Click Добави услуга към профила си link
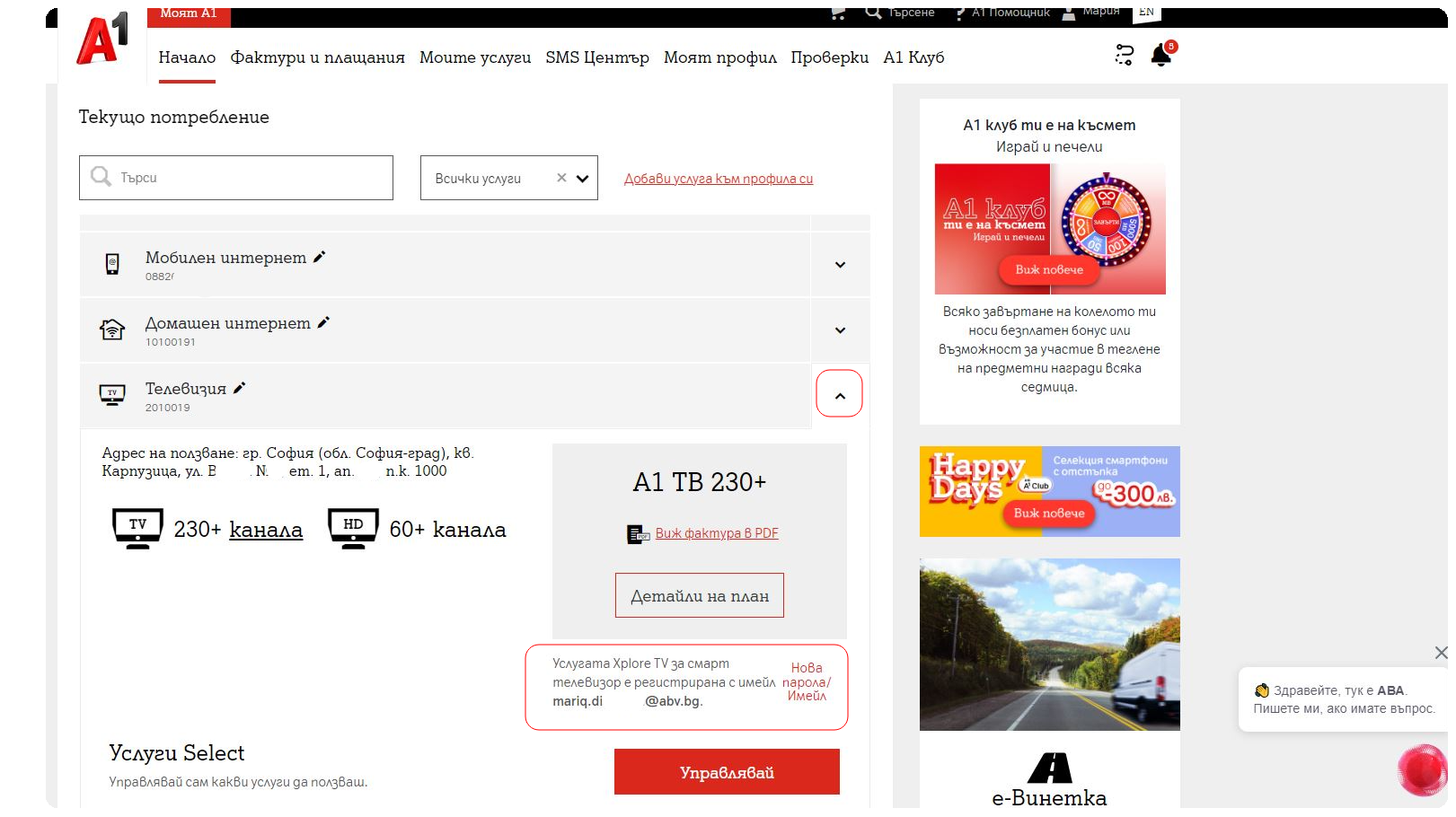Screen dimensions: 1456x817 coord(719,179)
